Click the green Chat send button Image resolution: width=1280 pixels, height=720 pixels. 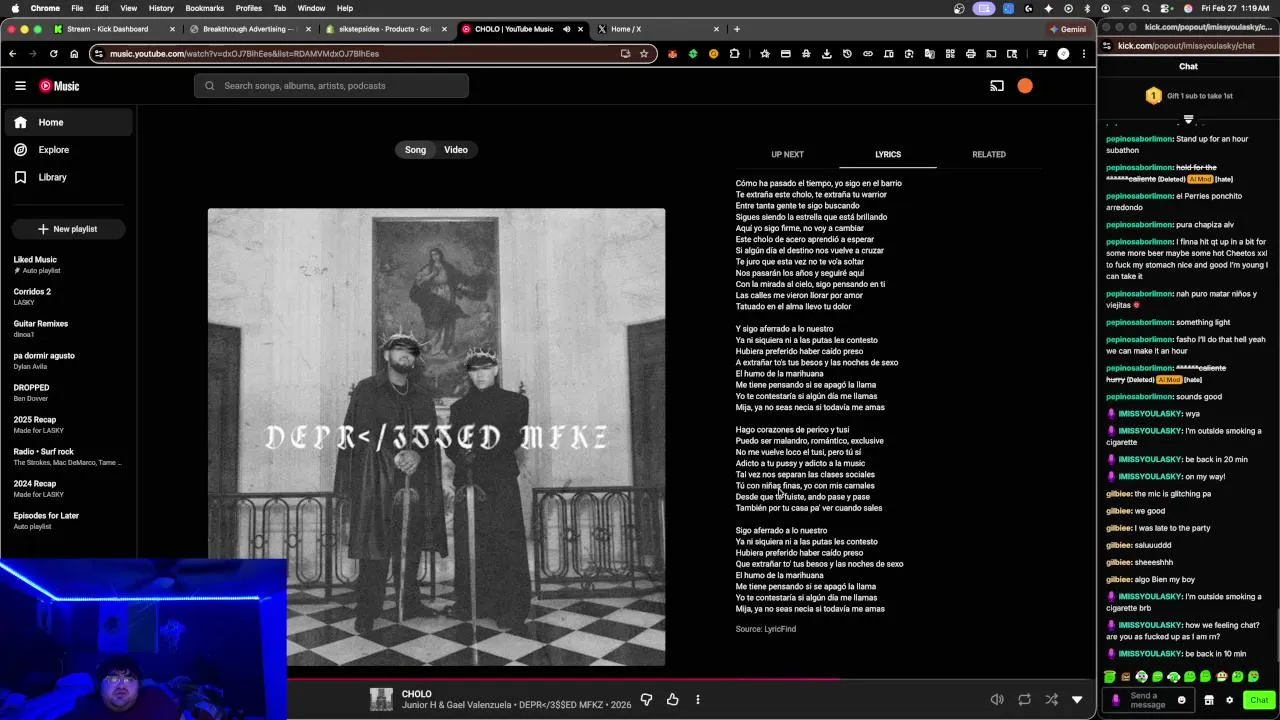tap(1259, 700)
